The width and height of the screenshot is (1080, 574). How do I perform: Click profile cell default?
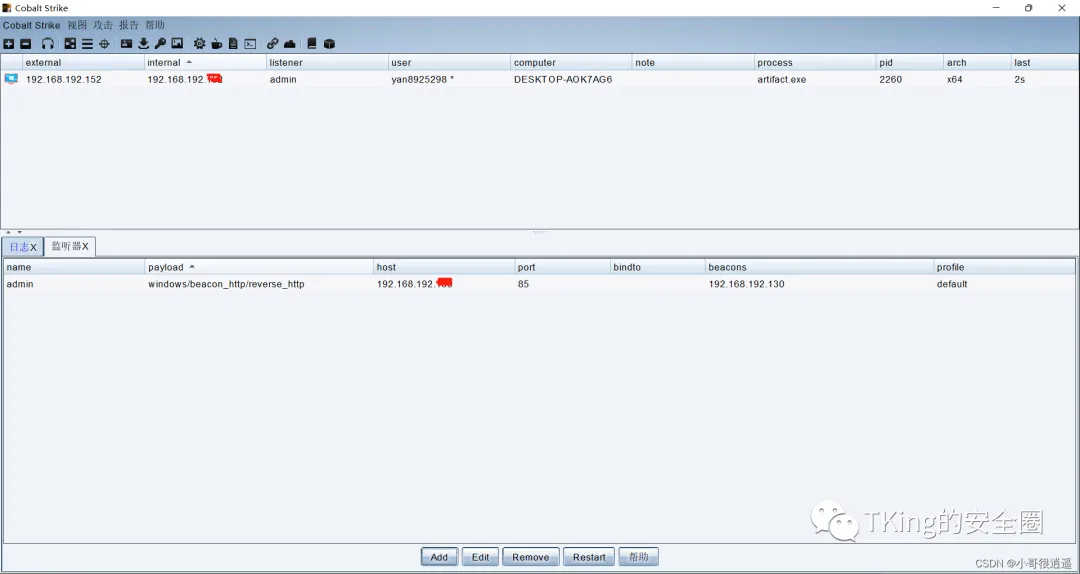pos(952,284)
